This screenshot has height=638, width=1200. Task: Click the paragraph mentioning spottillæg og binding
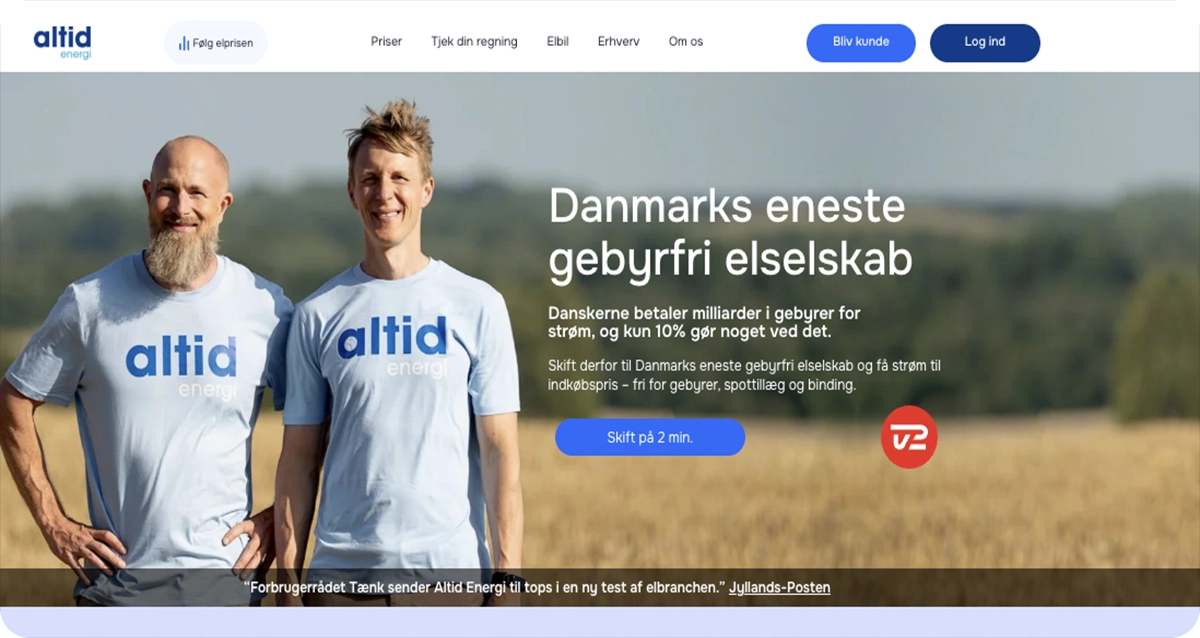point(744,375)
